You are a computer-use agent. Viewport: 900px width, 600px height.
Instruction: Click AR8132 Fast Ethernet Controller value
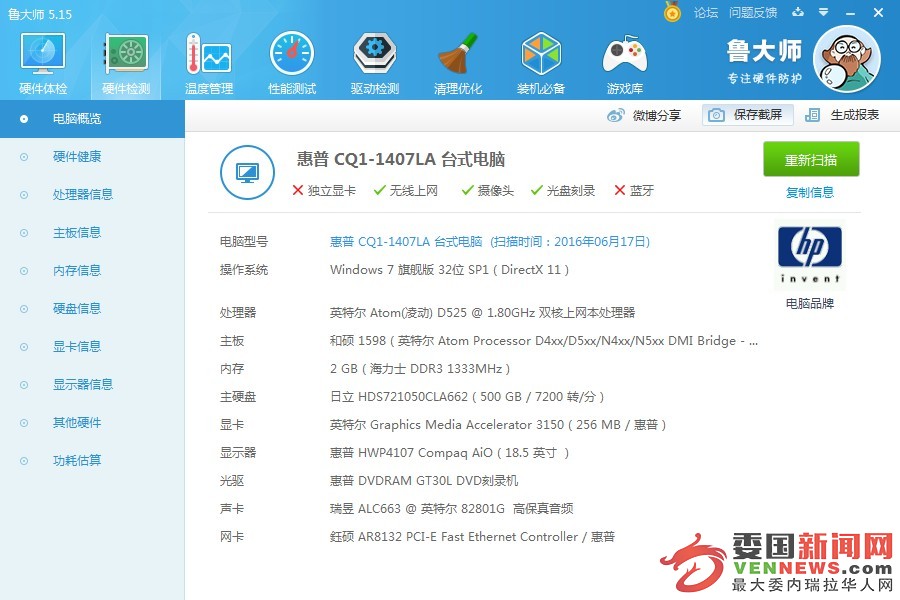pos(472,537)
